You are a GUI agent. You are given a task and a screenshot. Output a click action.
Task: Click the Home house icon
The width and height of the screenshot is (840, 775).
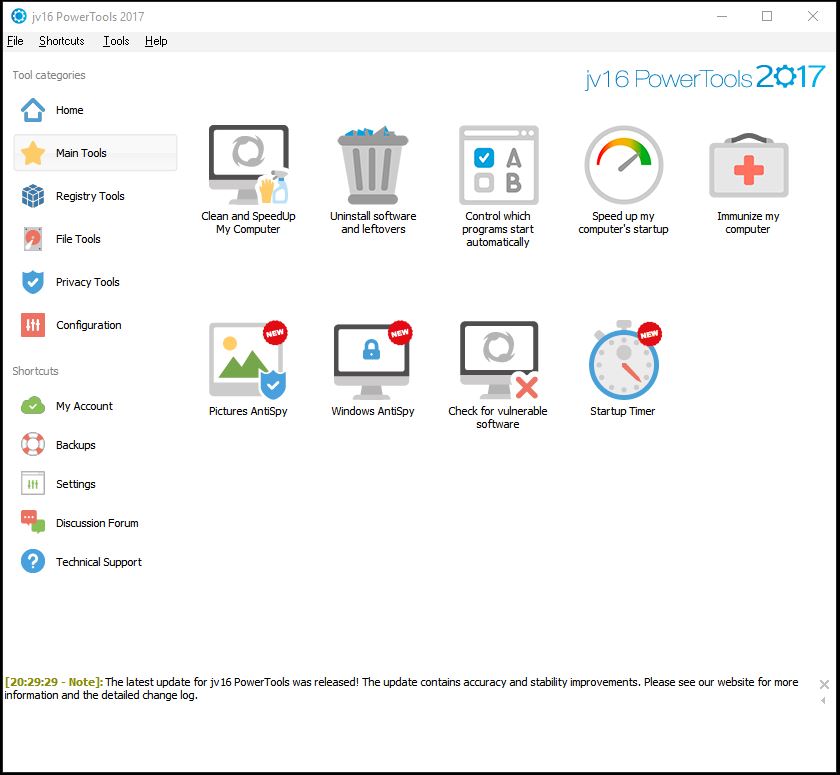point(33,110)
